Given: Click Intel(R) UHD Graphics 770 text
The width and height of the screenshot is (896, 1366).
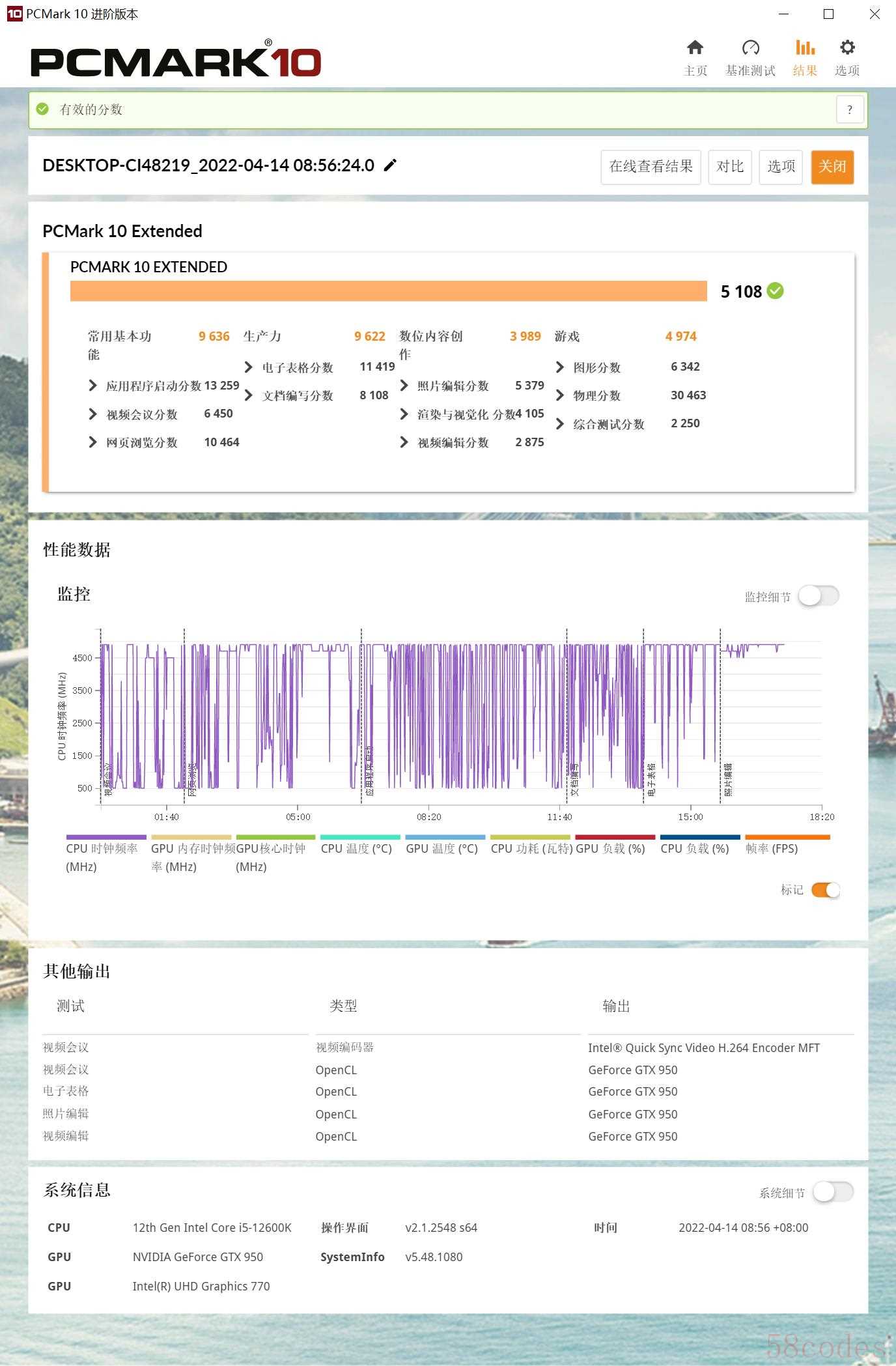Looking at the screenshot, I should (x=201, y=1287).
